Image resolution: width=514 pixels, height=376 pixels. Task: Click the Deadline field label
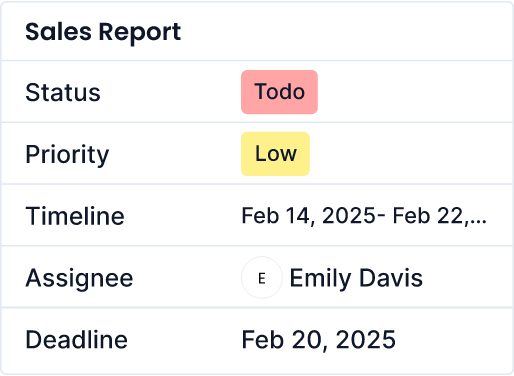(x=77, y=340)
